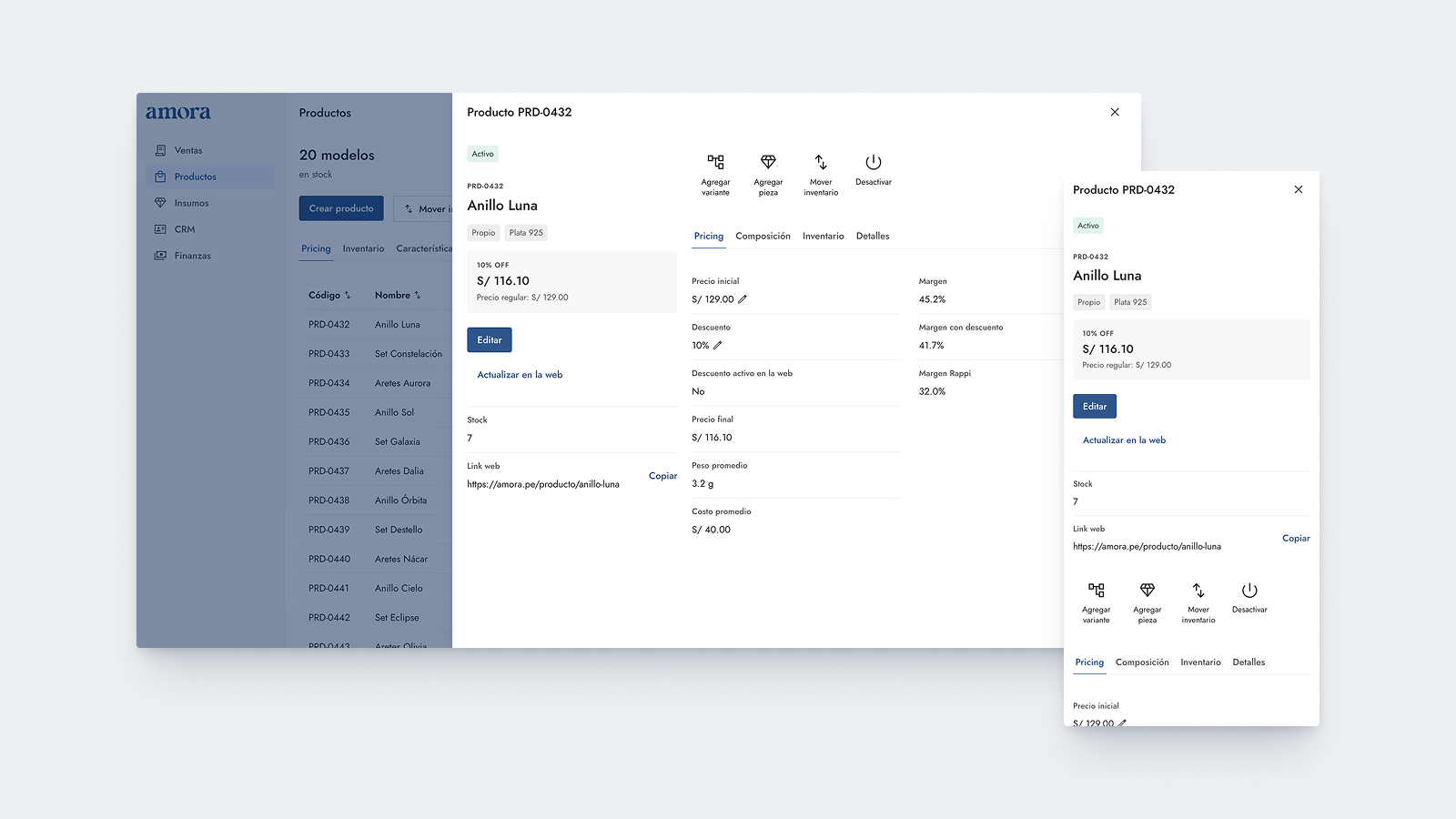Screen dimensions: 1456x819
Task: Open Detalles tab in wide panel
Action: pyautogui.click(x=873, y=237)
